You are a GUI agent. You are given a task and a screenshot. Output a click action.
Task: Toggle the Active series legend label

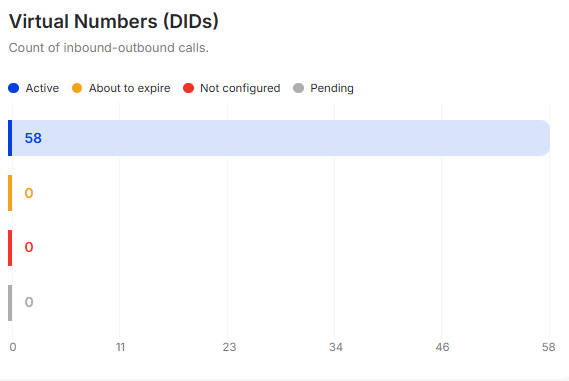pyautogui.click(x=42, y=88)
